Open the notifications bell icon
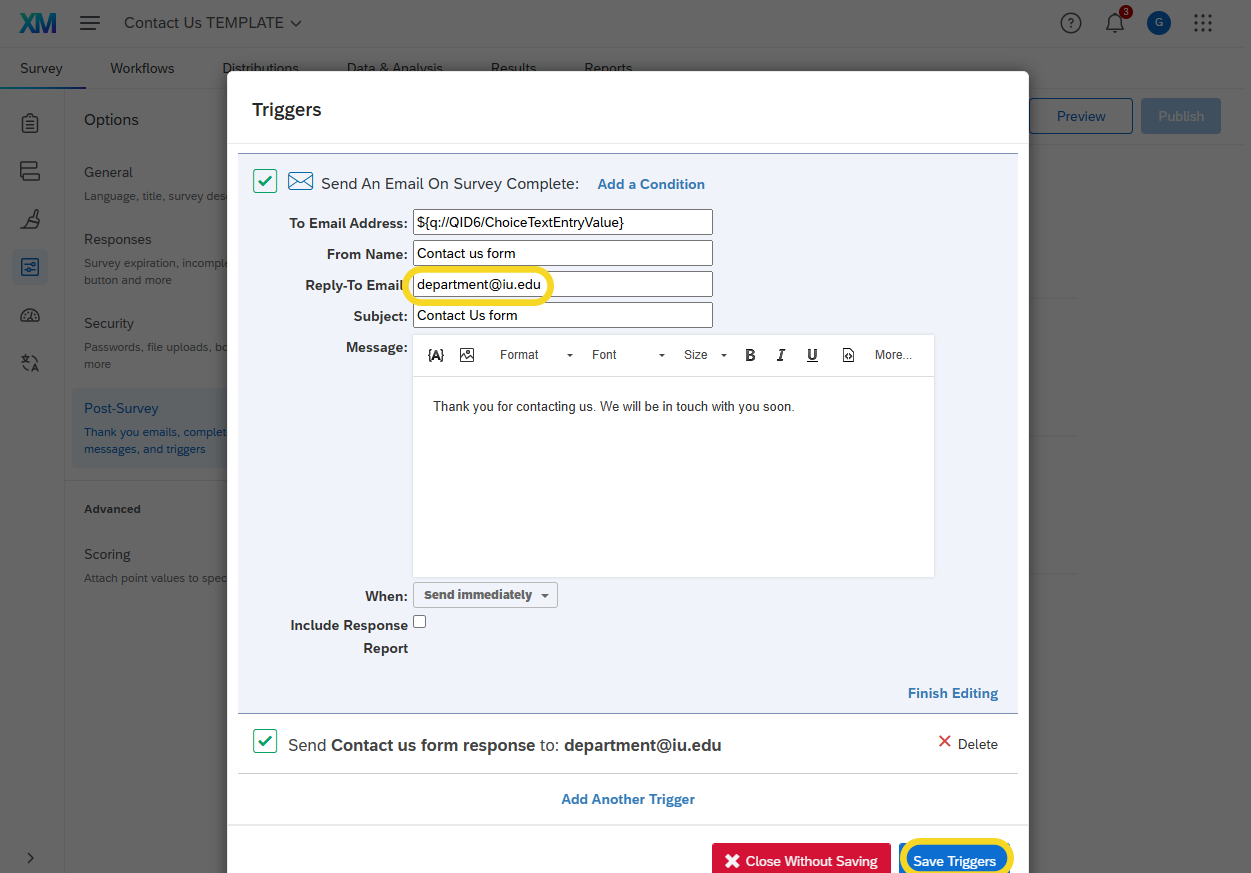Viewport: 1251px width, 873px height. click(x=1115, y=23)
